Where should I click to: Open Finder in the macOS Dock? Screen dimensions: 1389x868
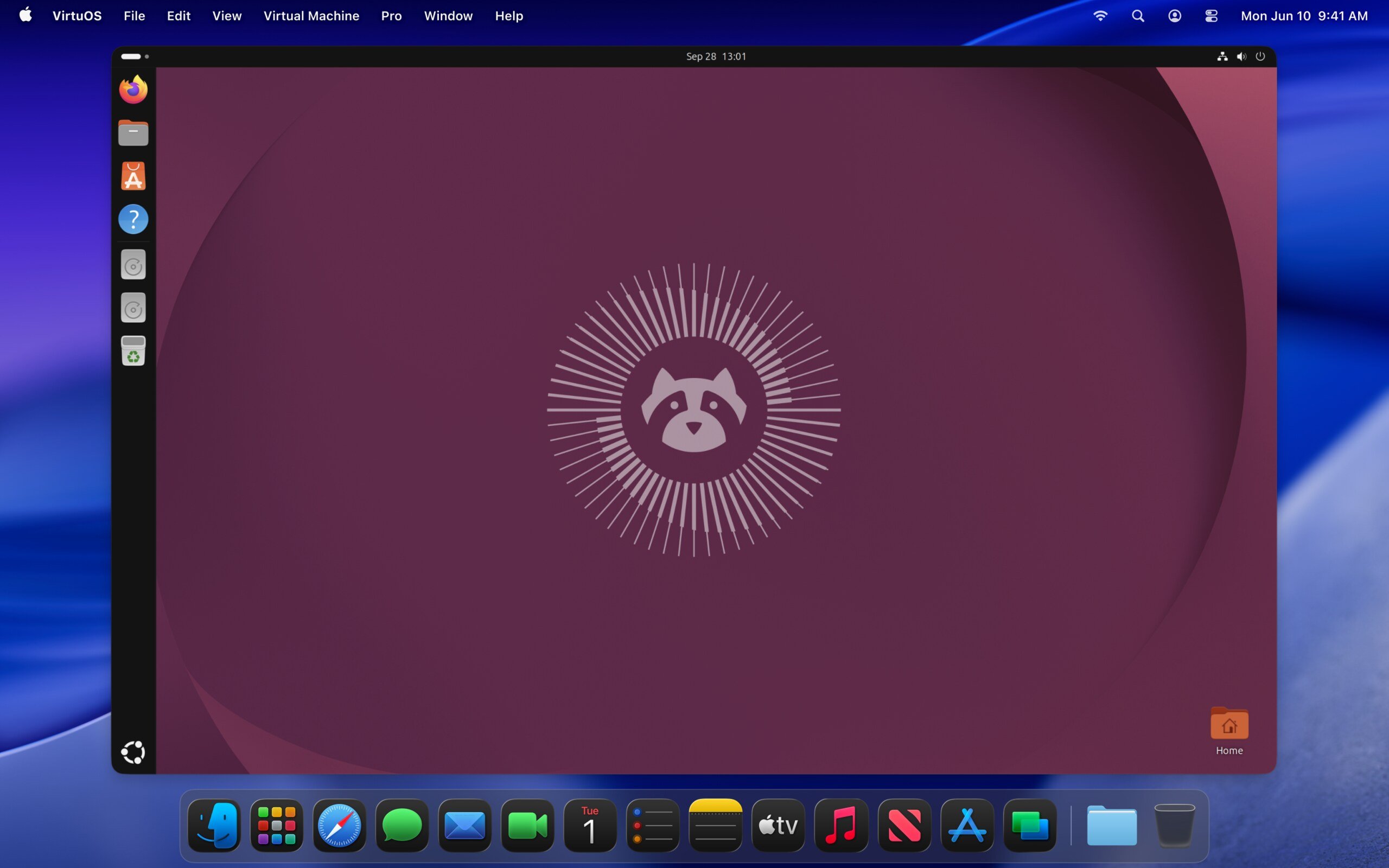coord(214,826)
